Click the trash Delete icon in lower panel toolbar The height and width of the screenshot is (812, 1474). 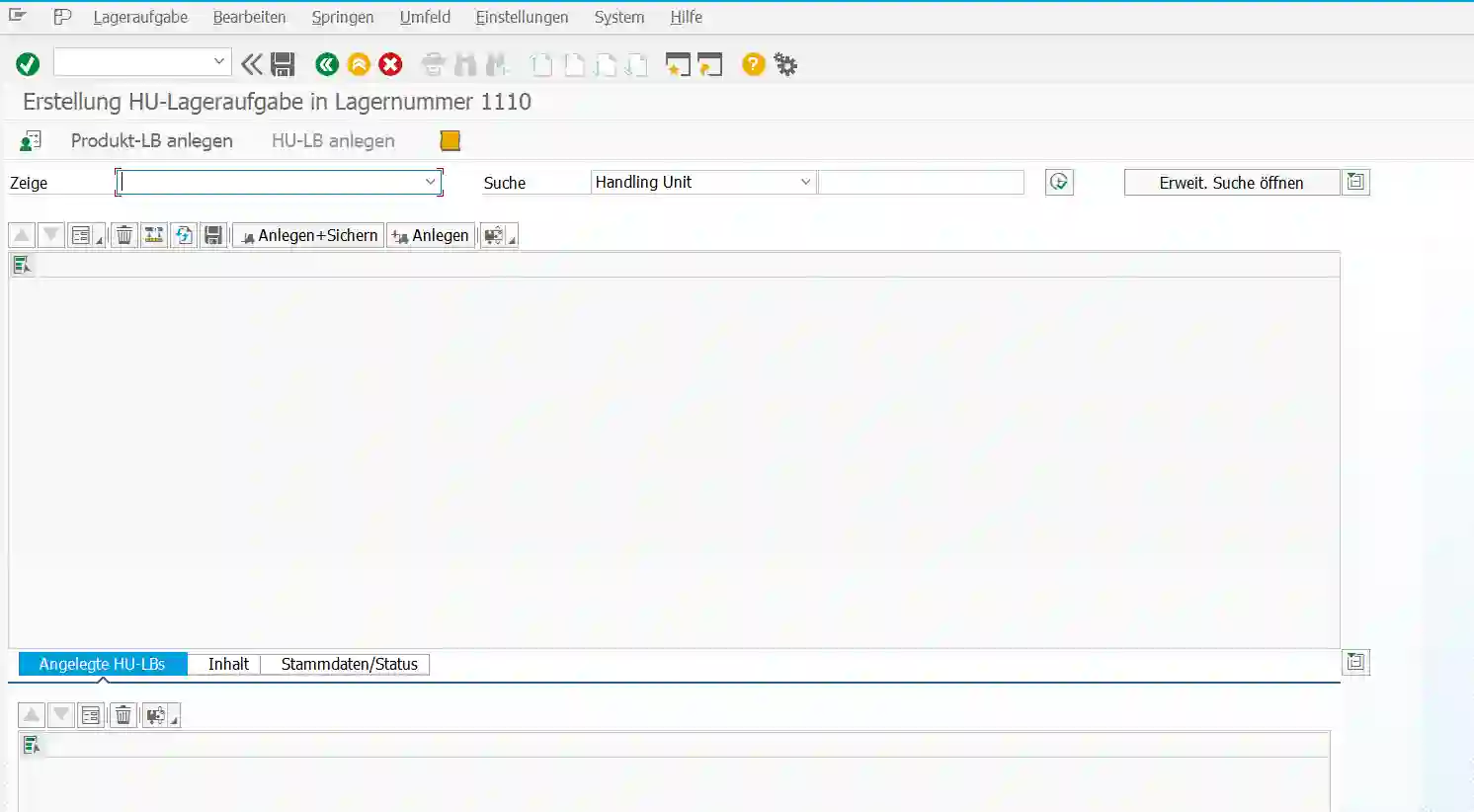123,715
